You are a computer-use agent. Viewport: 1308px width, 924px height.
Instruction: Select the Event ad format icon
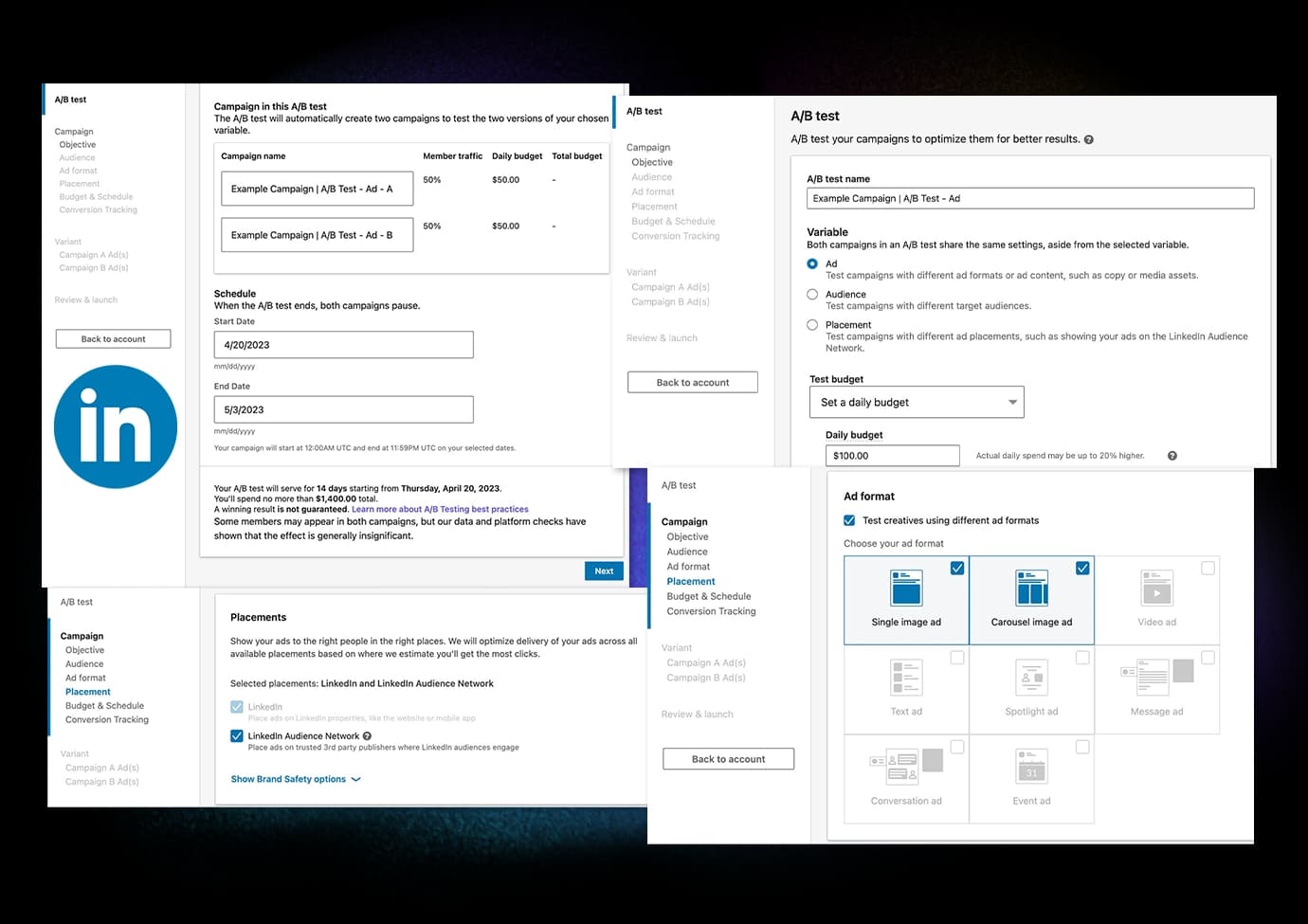coord(1031,767)
